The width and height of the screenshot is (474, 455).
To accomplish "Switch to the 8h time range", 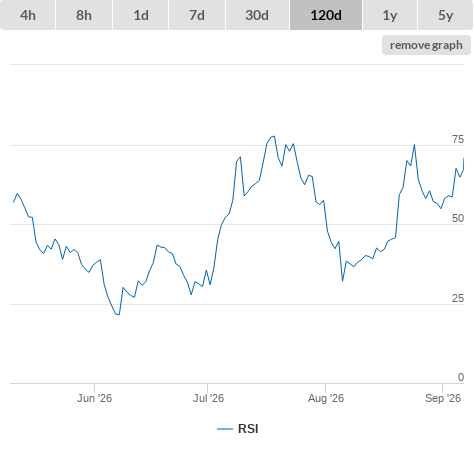I will point(84,15).
